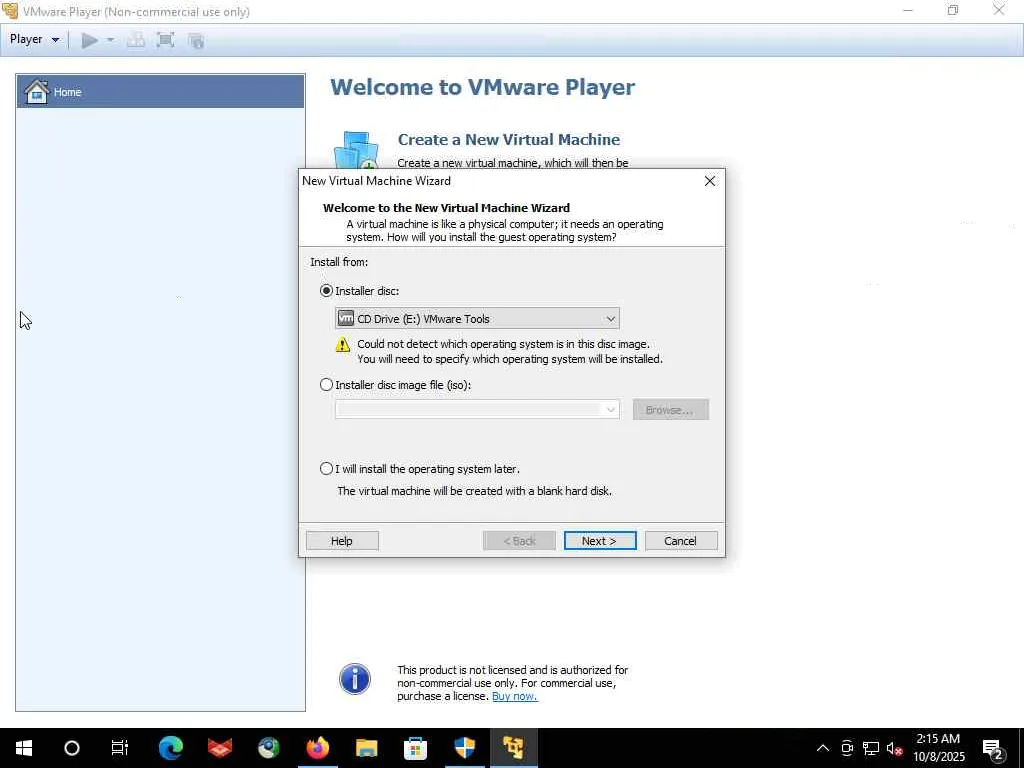Click the yellow warning icon in wizard
The height and width of the screenshot is (768, 1024).
click(x=342, y=345)
